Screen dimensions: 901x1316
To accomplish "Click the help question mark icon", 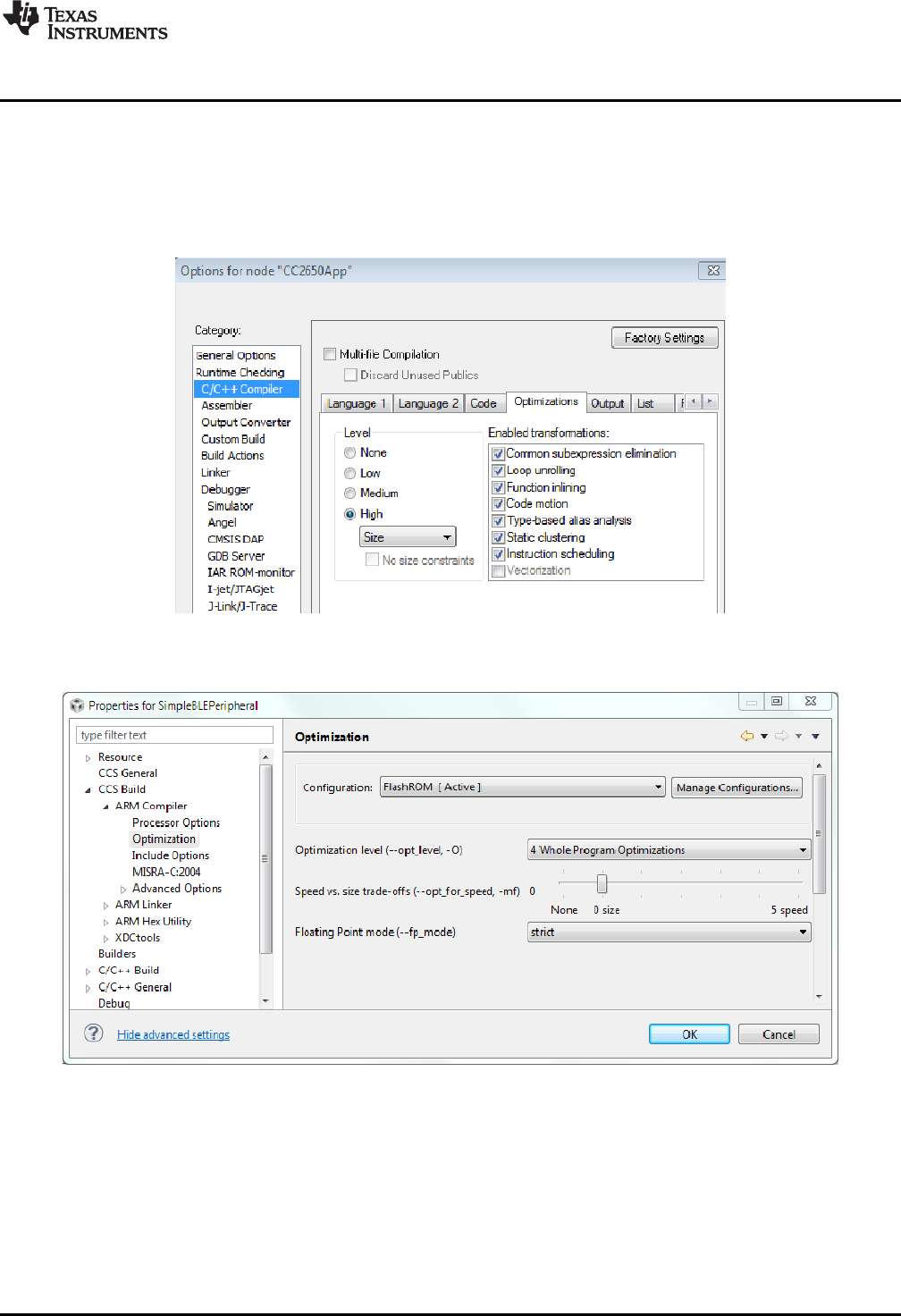I will 94,1033.
